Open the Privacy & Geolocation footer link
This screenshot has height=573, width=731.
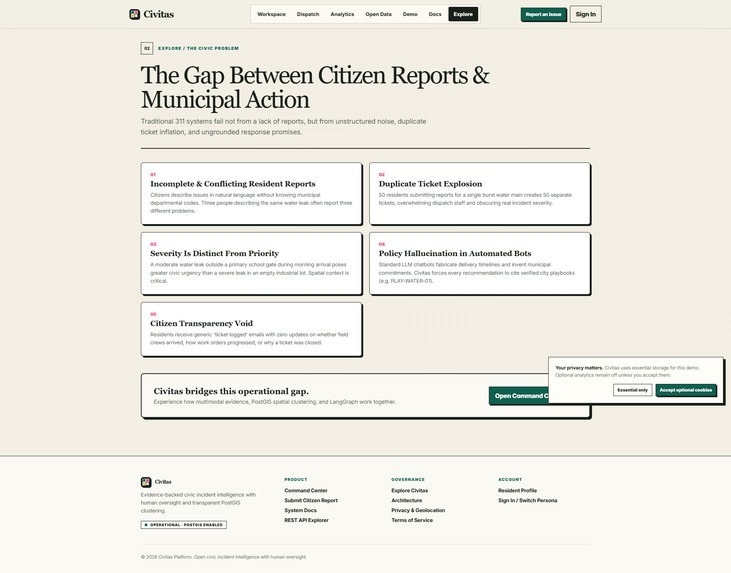point(418,511)
